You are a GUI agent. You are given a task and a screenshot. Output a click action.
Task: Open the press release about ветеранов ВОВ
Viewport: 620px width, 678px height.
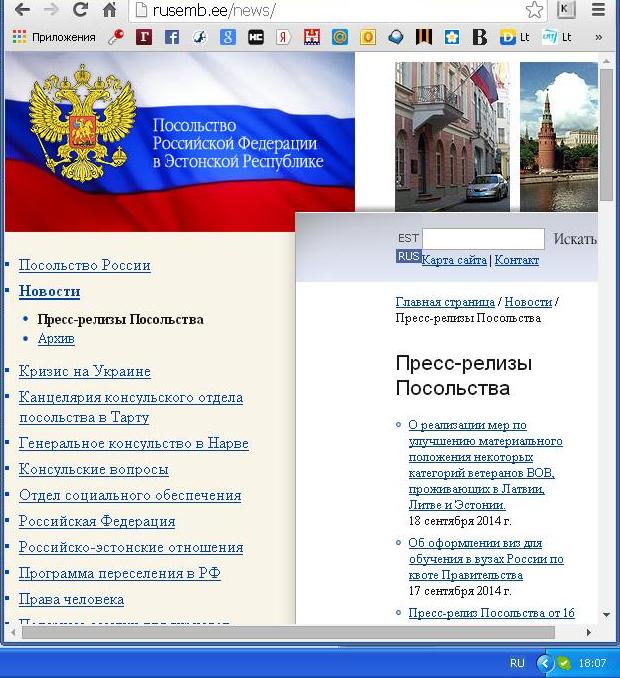[485, 465]
